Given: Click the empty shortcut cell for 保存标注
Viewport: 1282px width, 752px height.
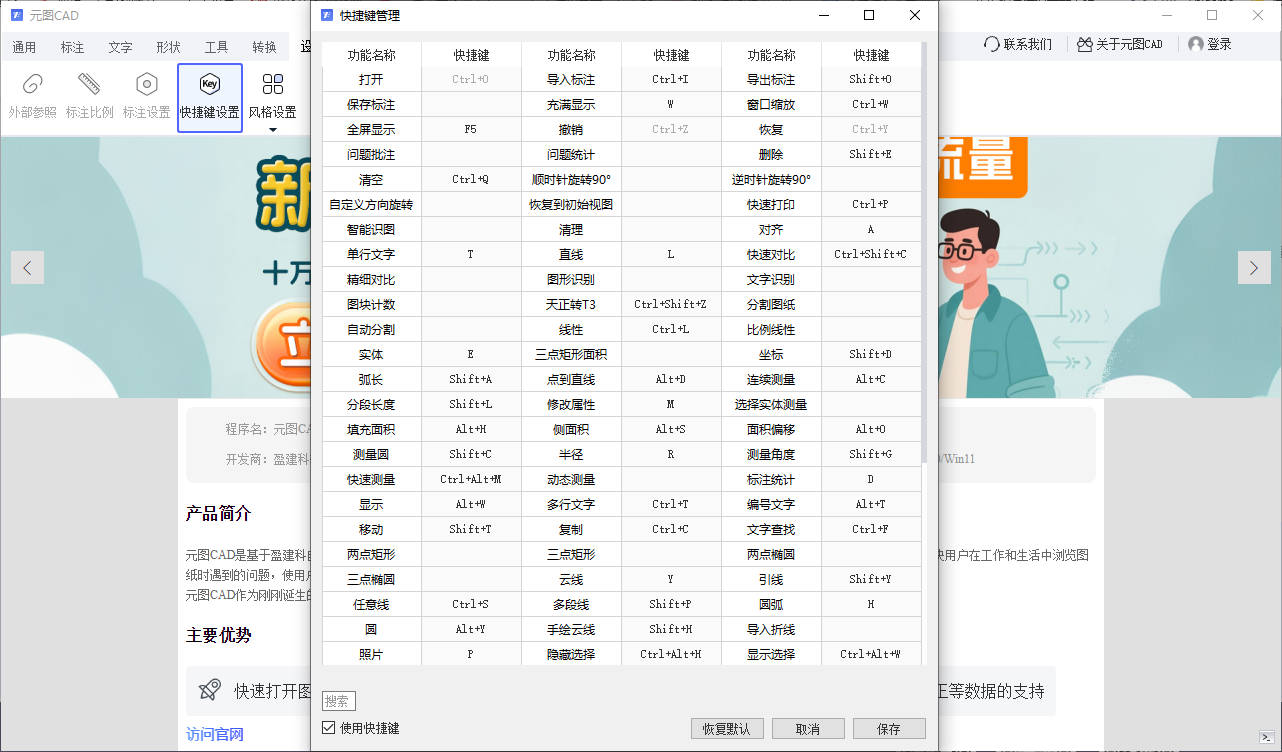Looking at the screenshot, I should 471,104.
